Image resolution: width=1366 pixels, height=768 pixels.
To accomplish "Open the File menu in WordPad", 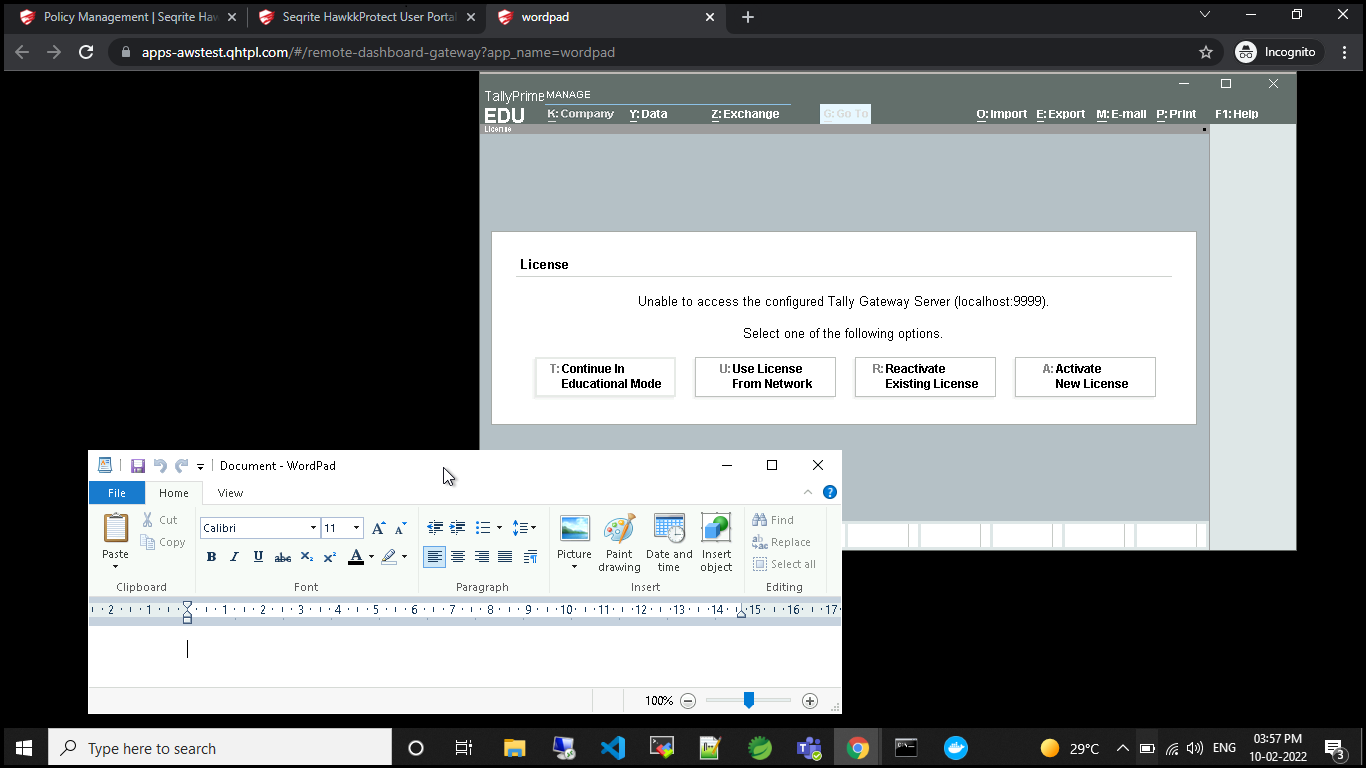I will pos(117,493).
